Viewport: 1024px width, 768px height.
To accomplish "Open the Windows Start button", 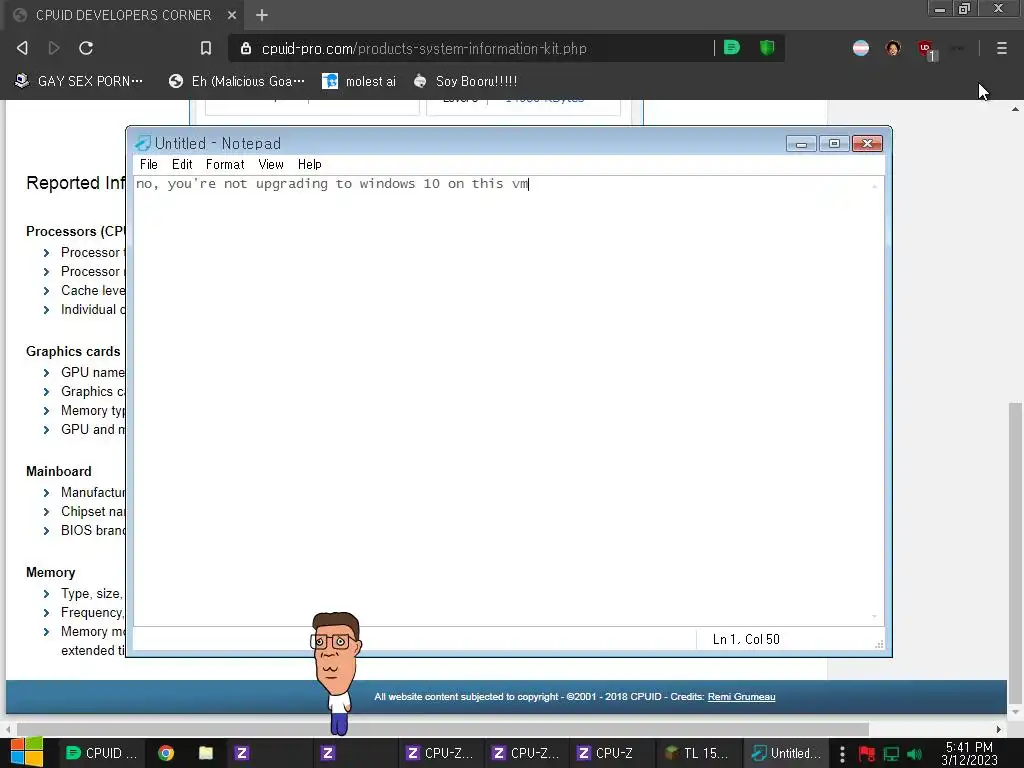I will point(27,753).
